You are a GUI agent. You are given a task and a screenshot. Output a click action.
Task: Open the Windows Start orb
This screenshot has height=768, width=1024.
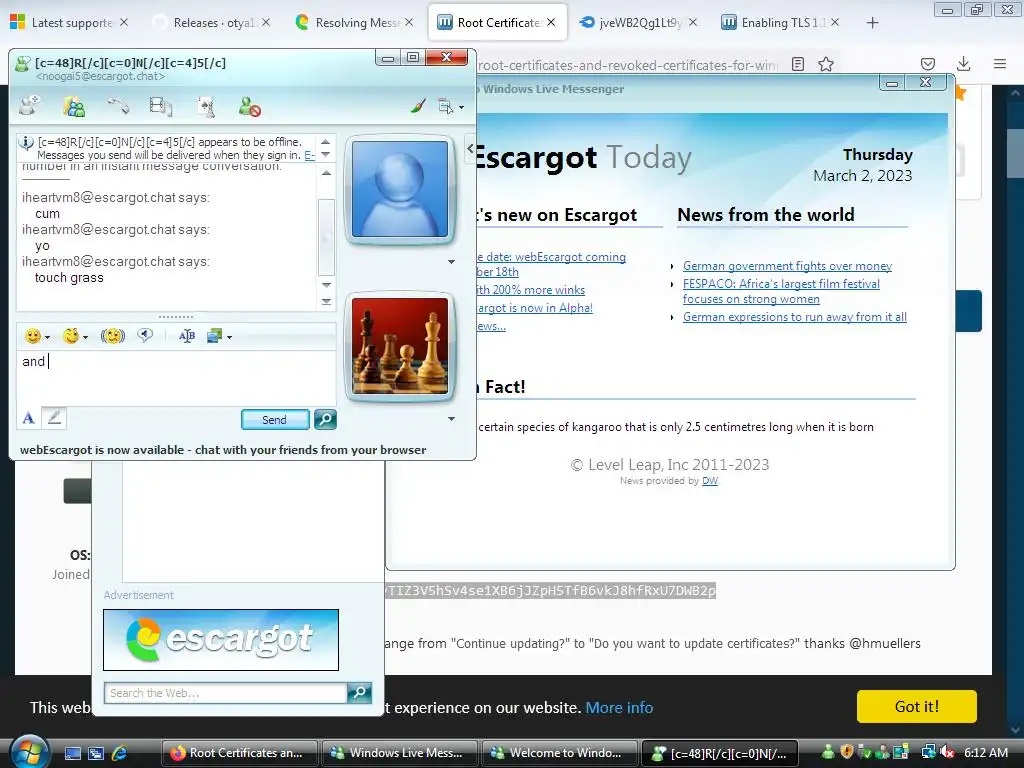click(x=29, y=752)
